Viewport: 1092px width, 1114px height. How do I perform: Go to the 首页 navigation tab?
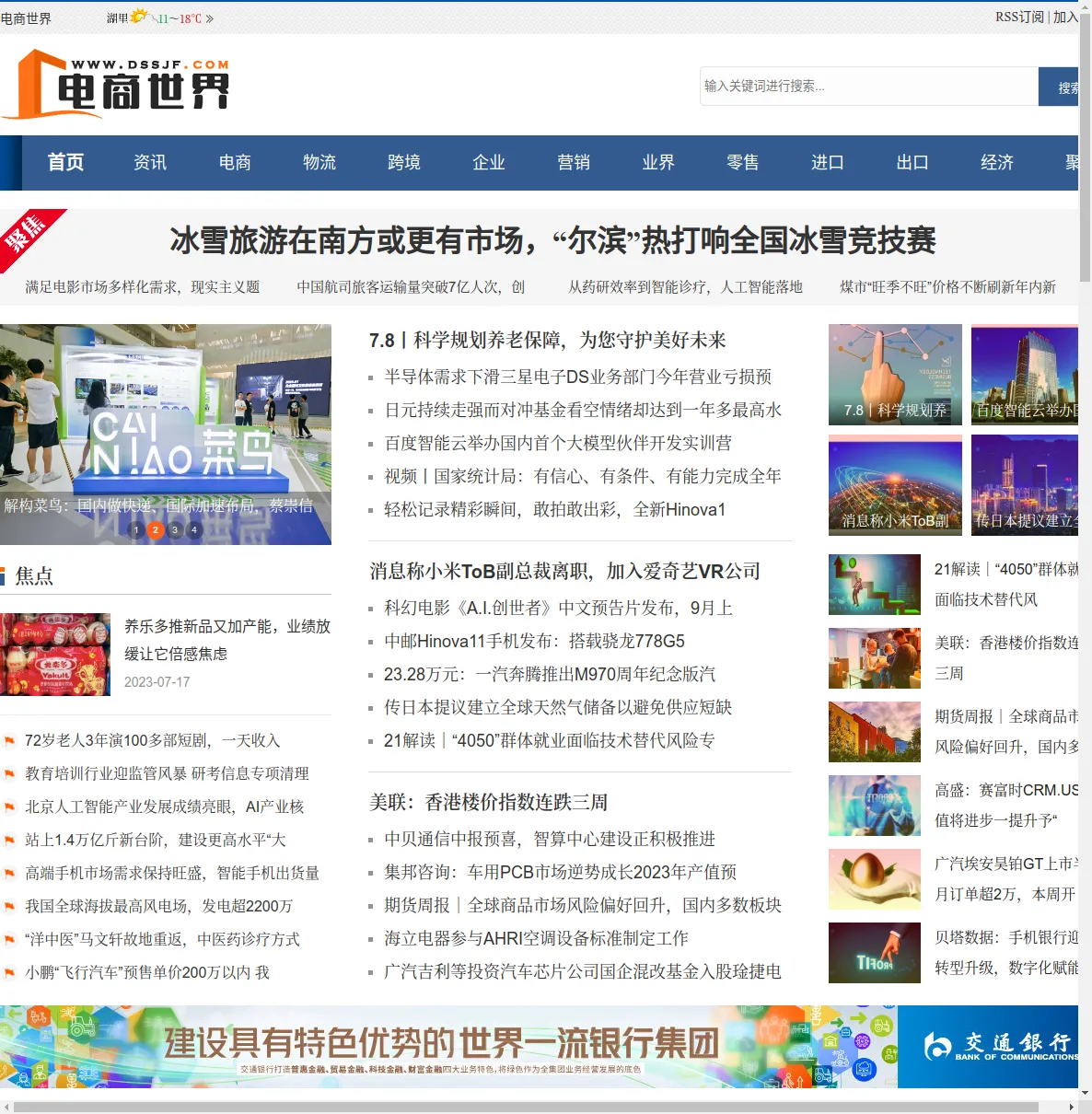click(x=65, y=162)
